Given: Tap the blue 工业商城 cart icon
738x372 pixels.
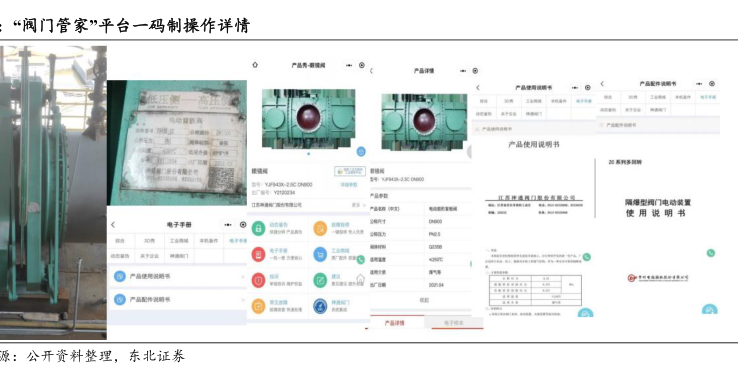Looking at the screenshot, I should tap(320, 254).
